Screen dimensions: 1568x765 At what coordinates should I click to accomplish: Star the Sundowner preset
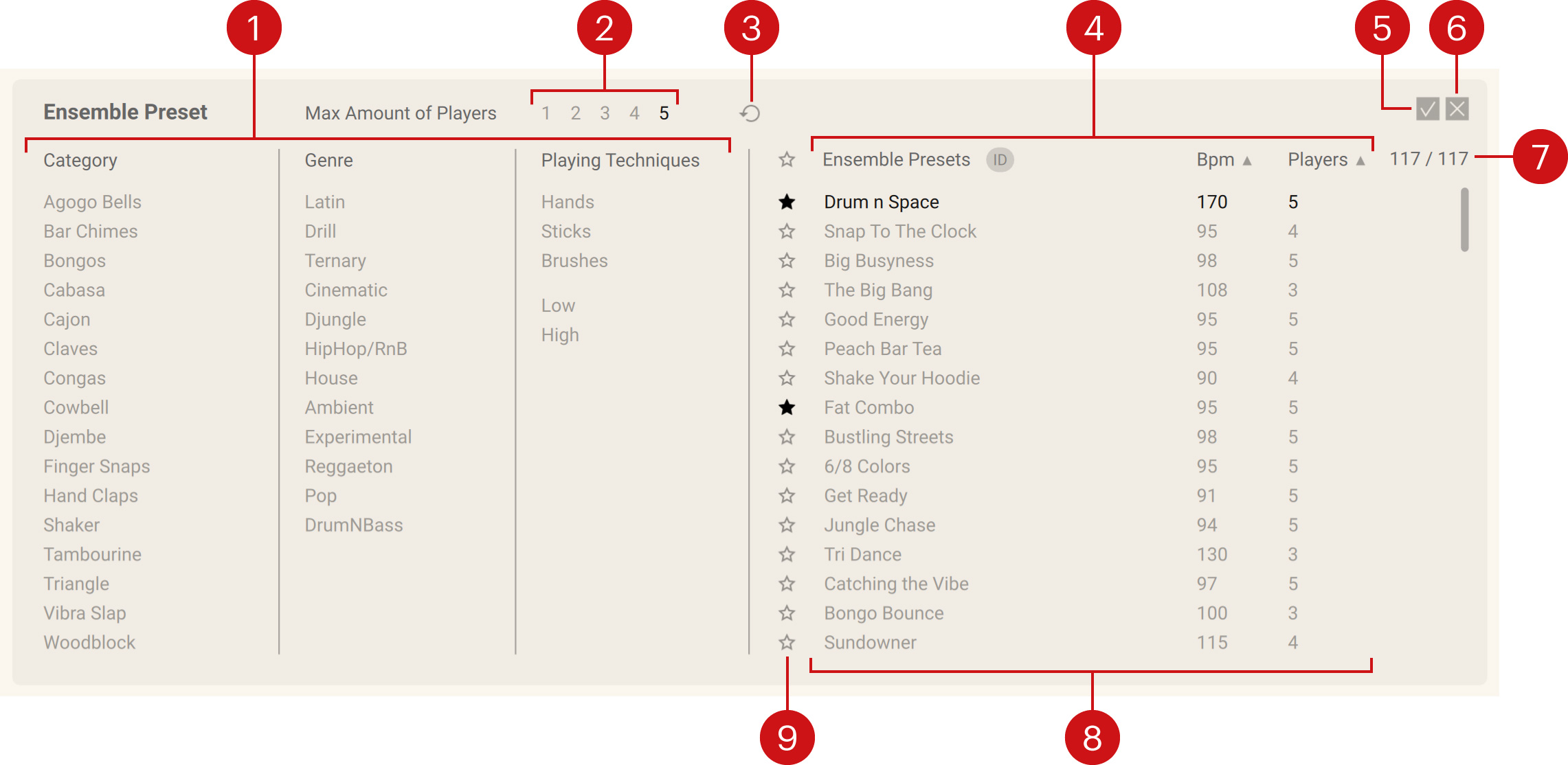pos(787,643)
